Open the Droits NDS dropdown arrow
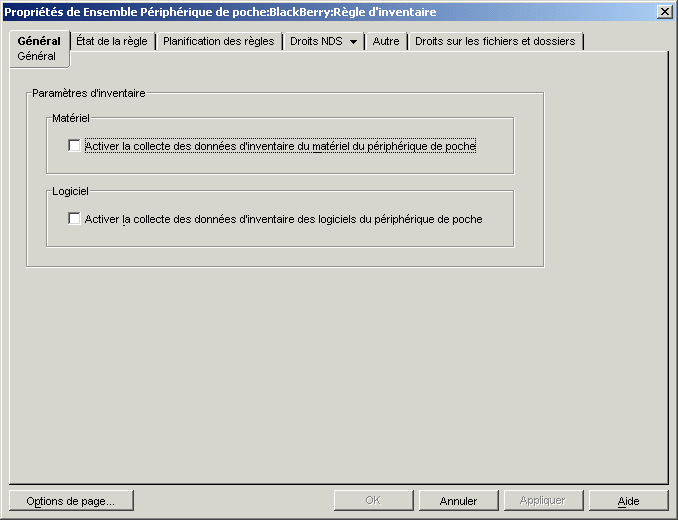The height and width of the screenshot is (520, 678). (x=353, y=42)
